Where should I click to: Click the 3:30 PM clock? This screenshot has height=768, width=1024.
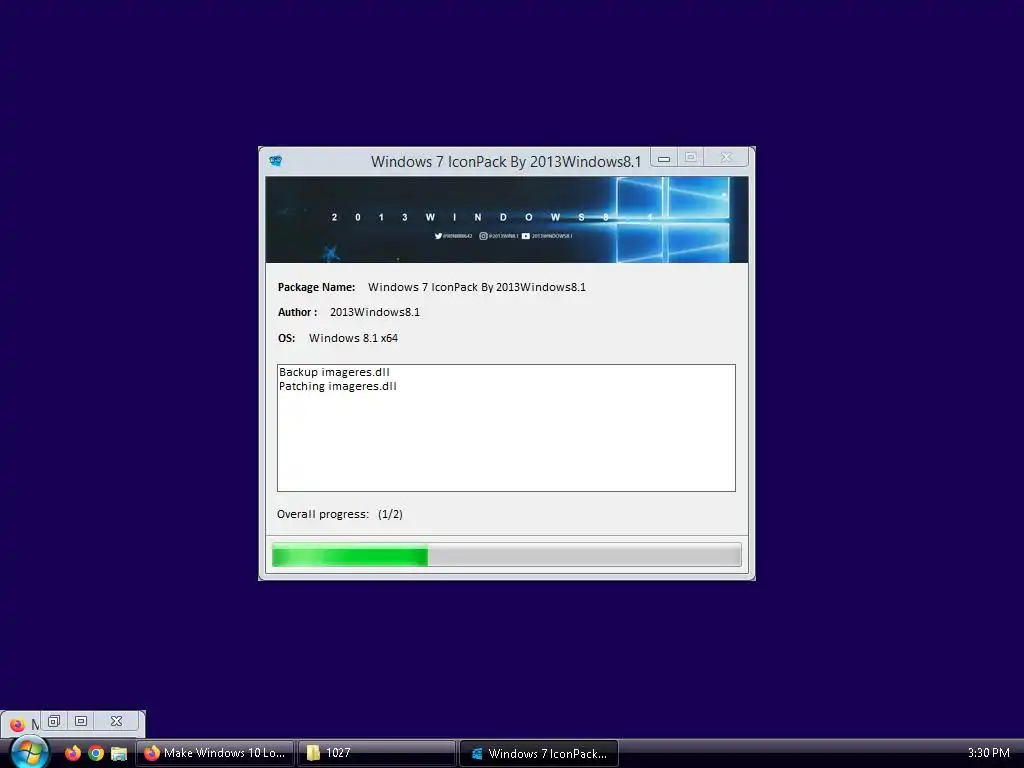[x=988, y=753]
